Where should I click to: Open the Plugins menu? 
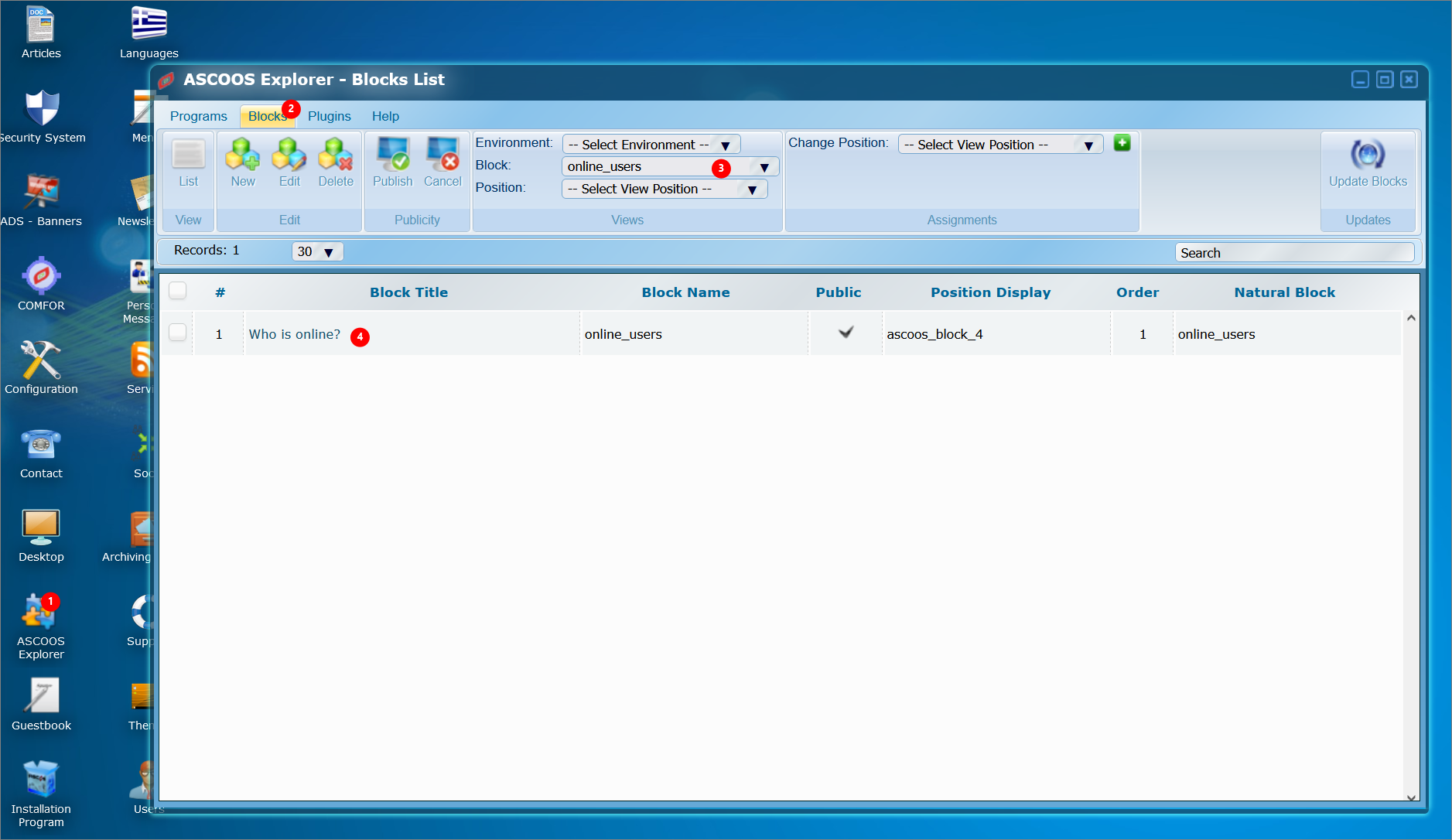(x=330, y=116)
